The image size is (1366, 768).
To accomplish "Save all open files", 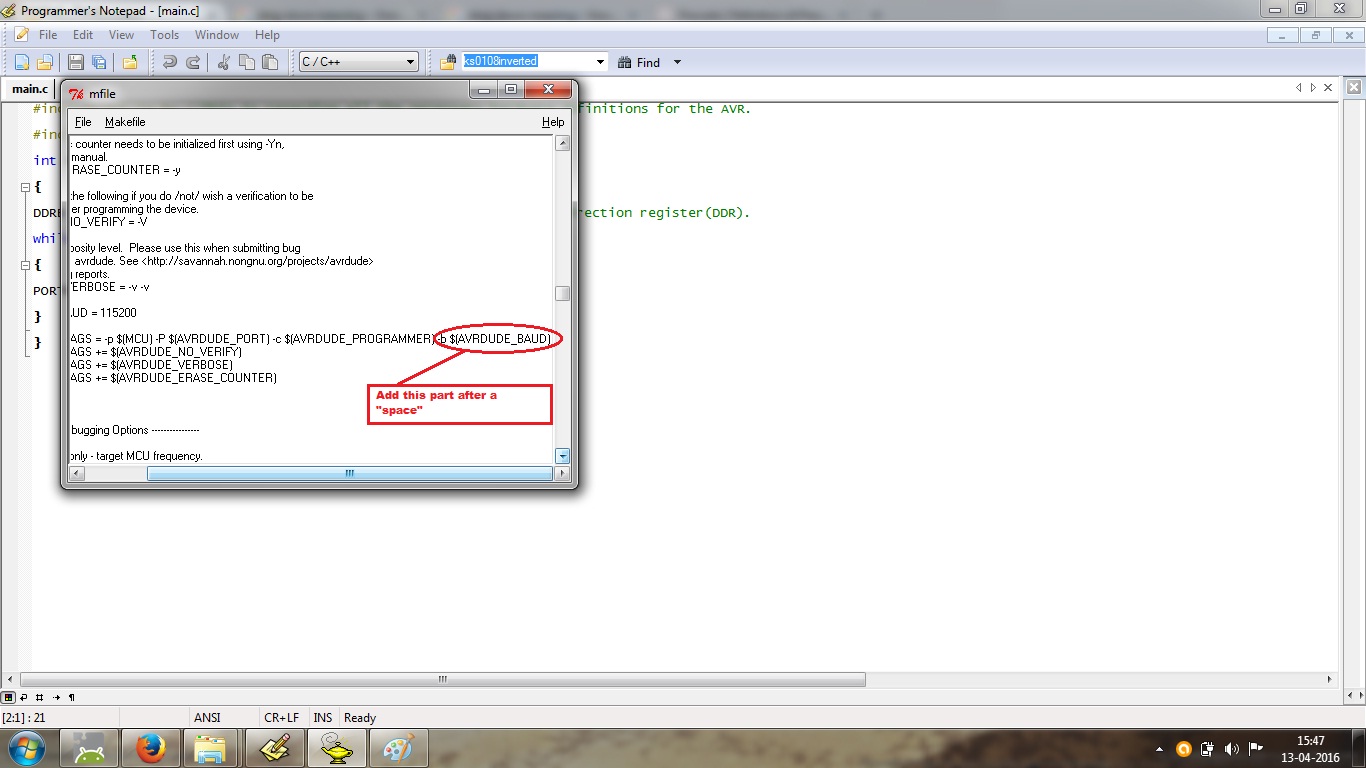I will coord(100,61).
